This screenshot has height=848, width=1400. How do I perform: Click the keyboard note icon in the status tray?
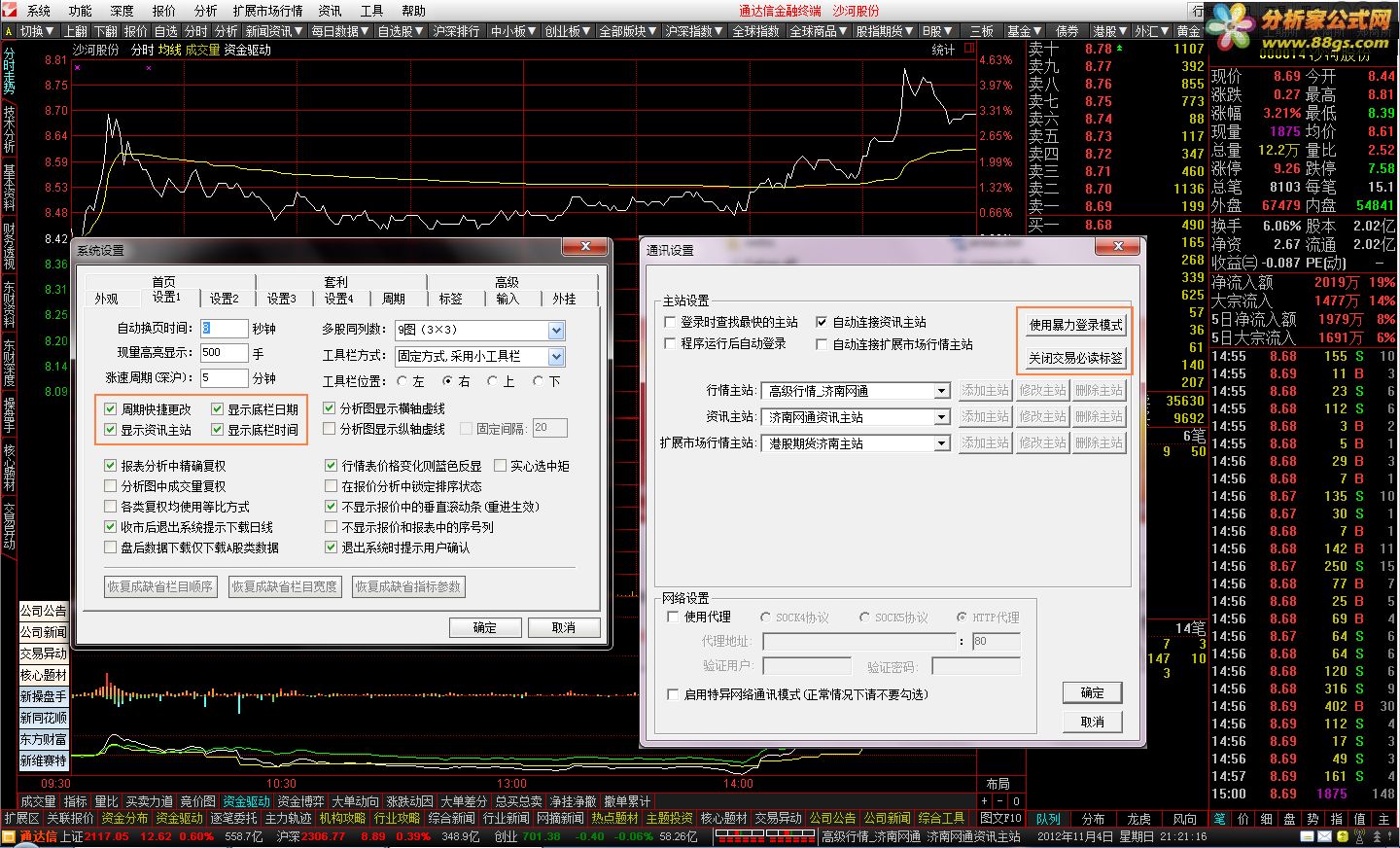click(1308, 836)
